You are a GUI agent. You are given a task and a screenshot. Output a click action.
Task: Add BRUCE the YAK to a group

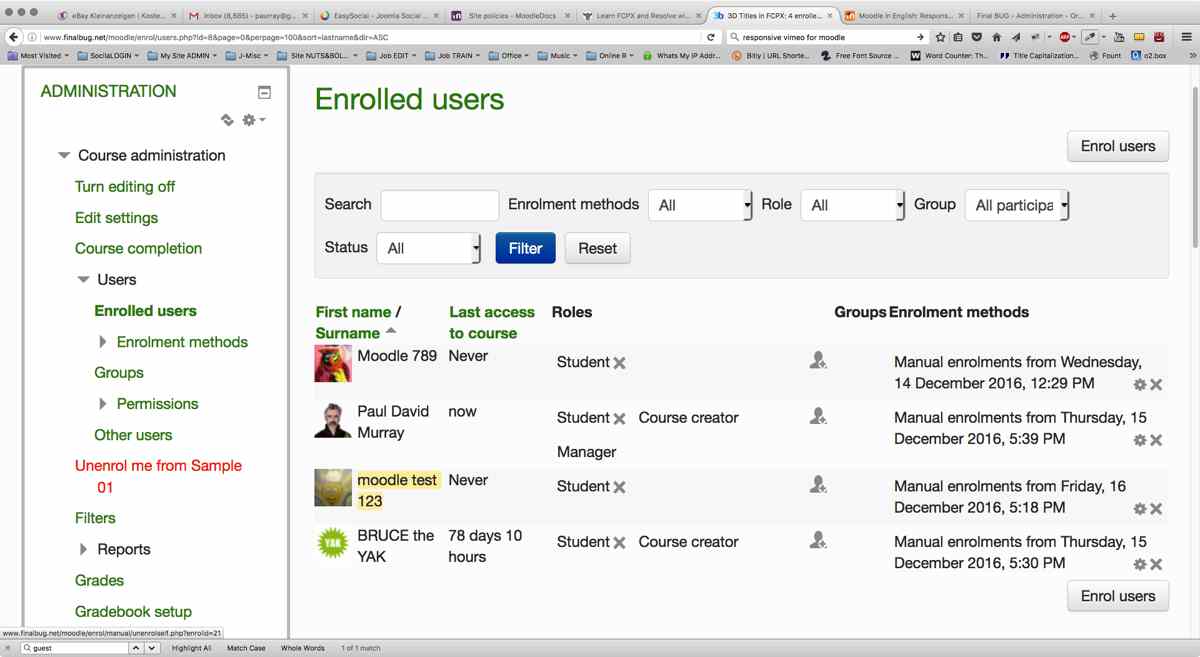coord(818,541)
